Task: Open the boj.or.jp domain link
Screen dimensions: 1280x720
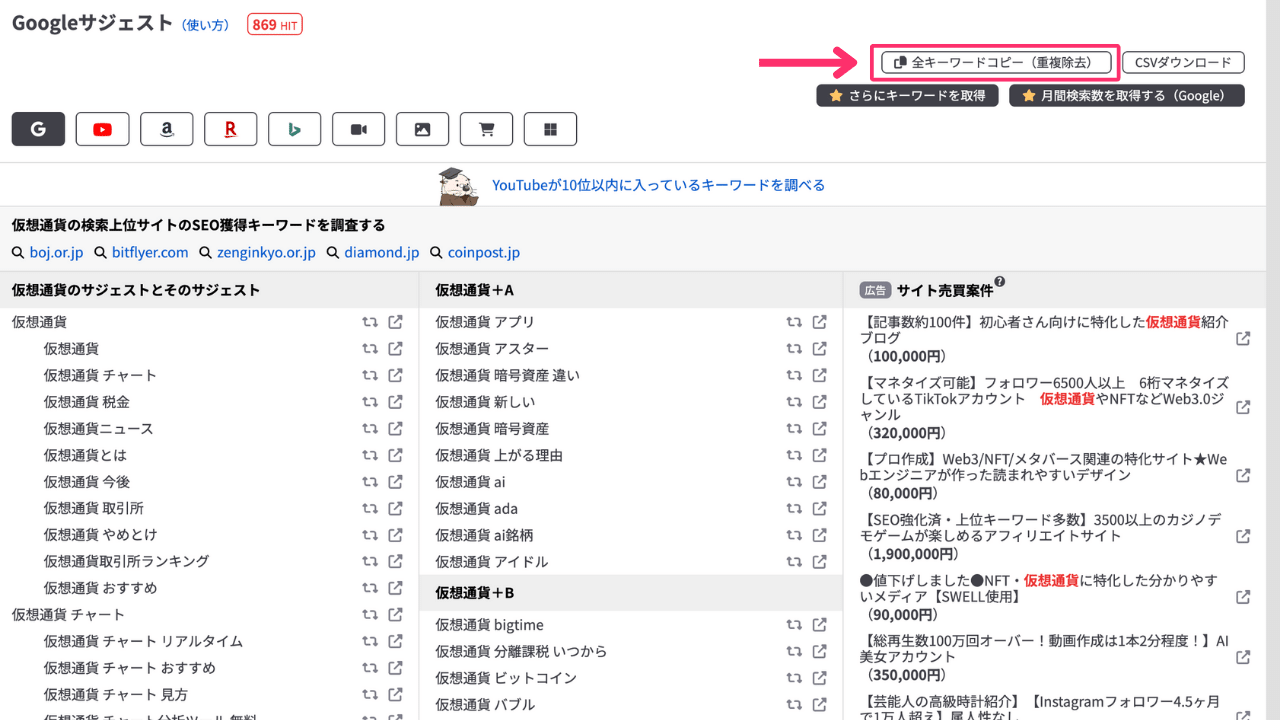Action: pos(56,253)
